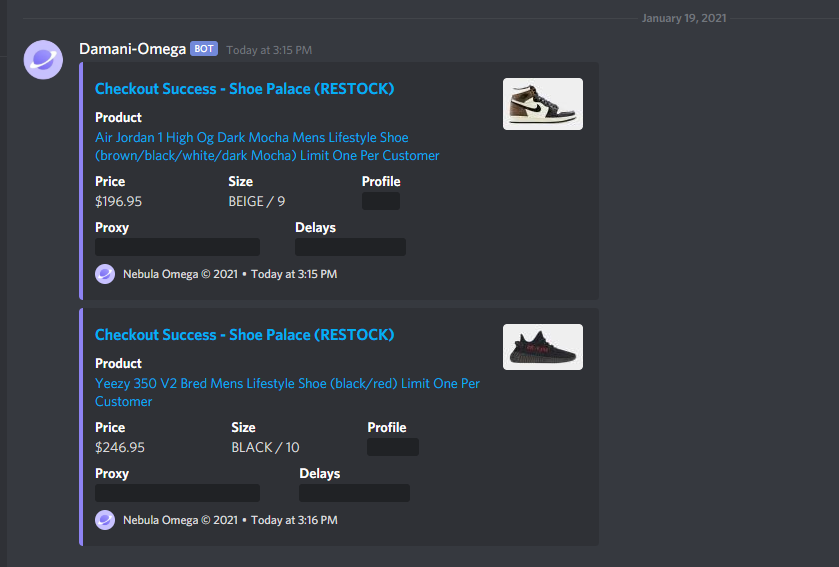Enlarge the Yeezy 350 V2 Bred shoe thumbnail
The width and height of the screenshot is (839, 567).
click(543, 347)
